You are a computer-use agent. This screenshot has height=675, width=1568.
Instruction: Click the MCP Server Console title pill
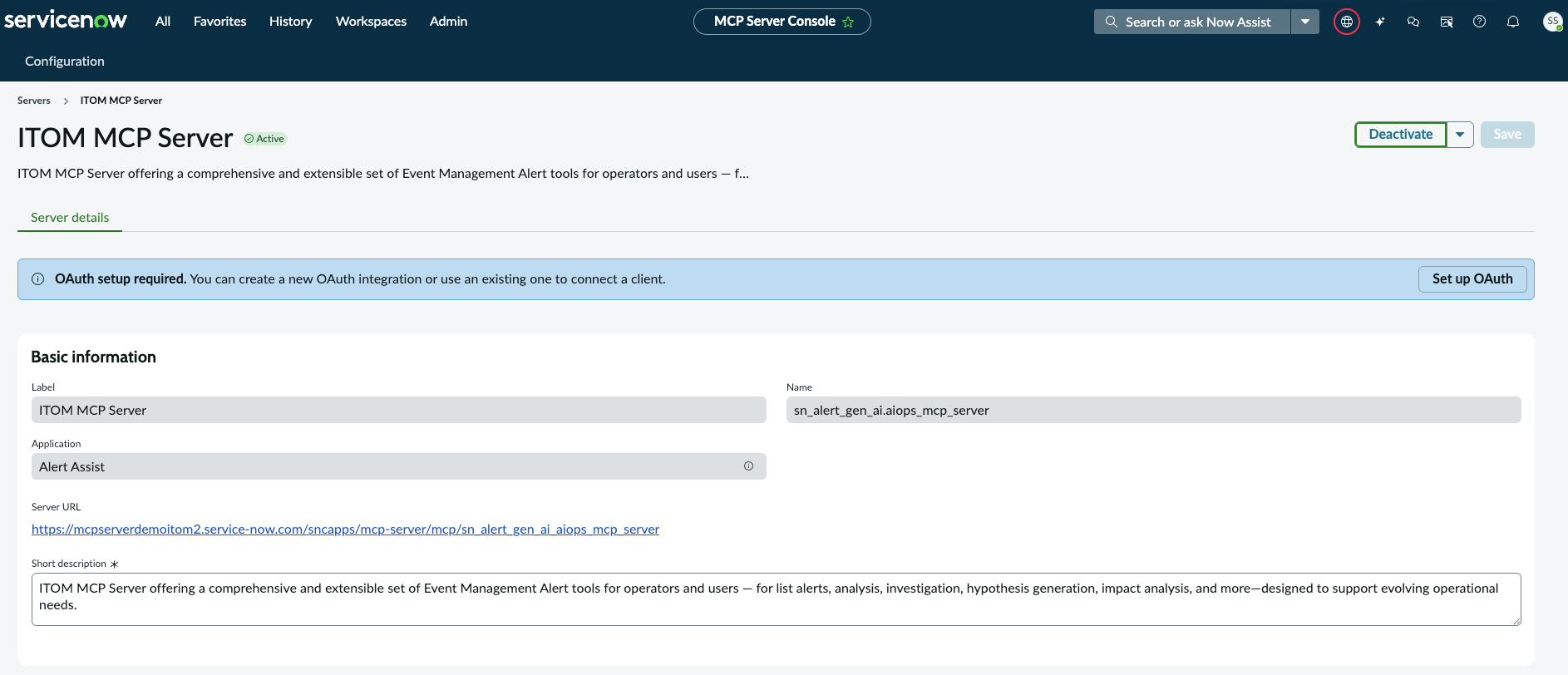coord(782,22)
